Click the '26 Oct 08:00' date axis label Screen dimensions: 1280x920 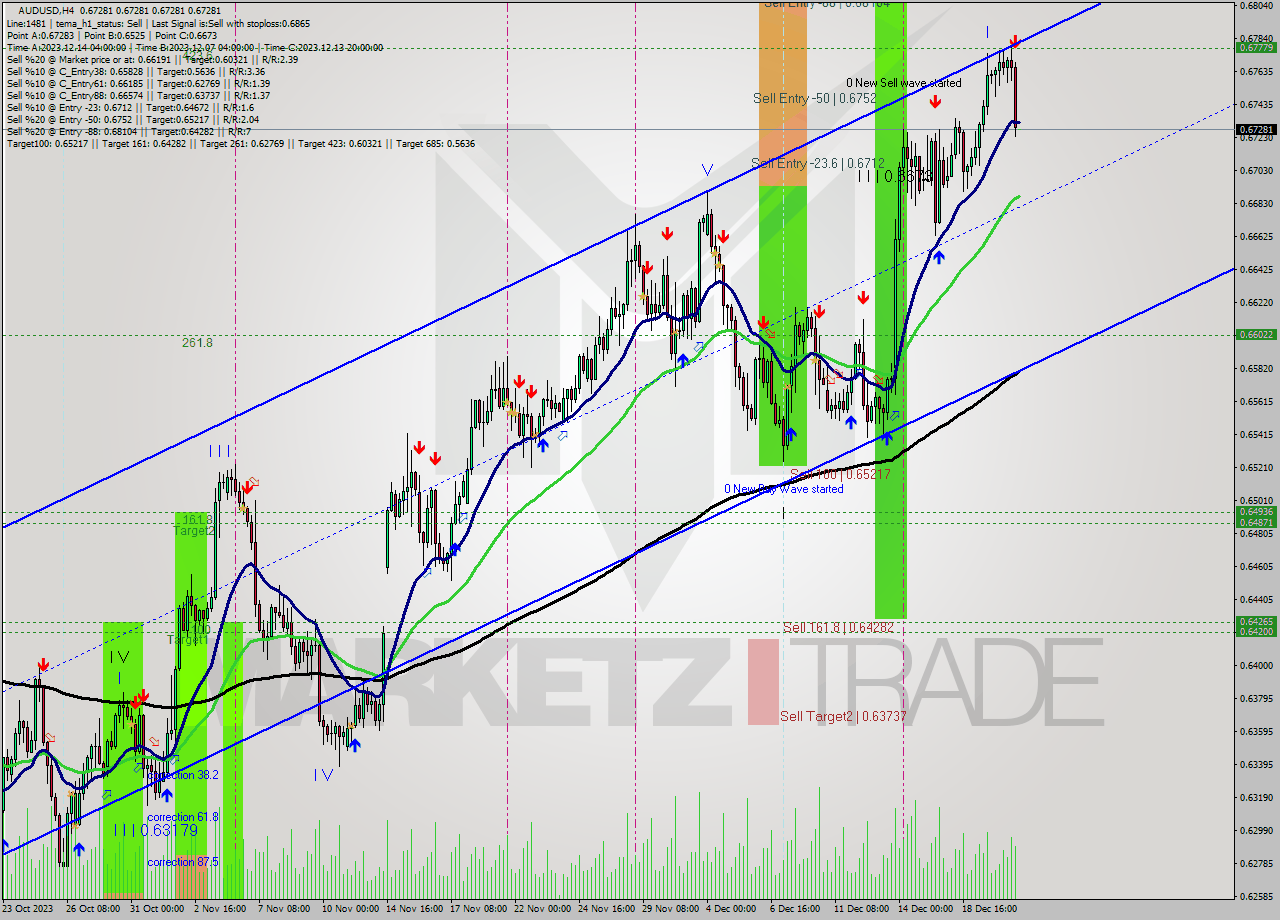tap(94, 909)
